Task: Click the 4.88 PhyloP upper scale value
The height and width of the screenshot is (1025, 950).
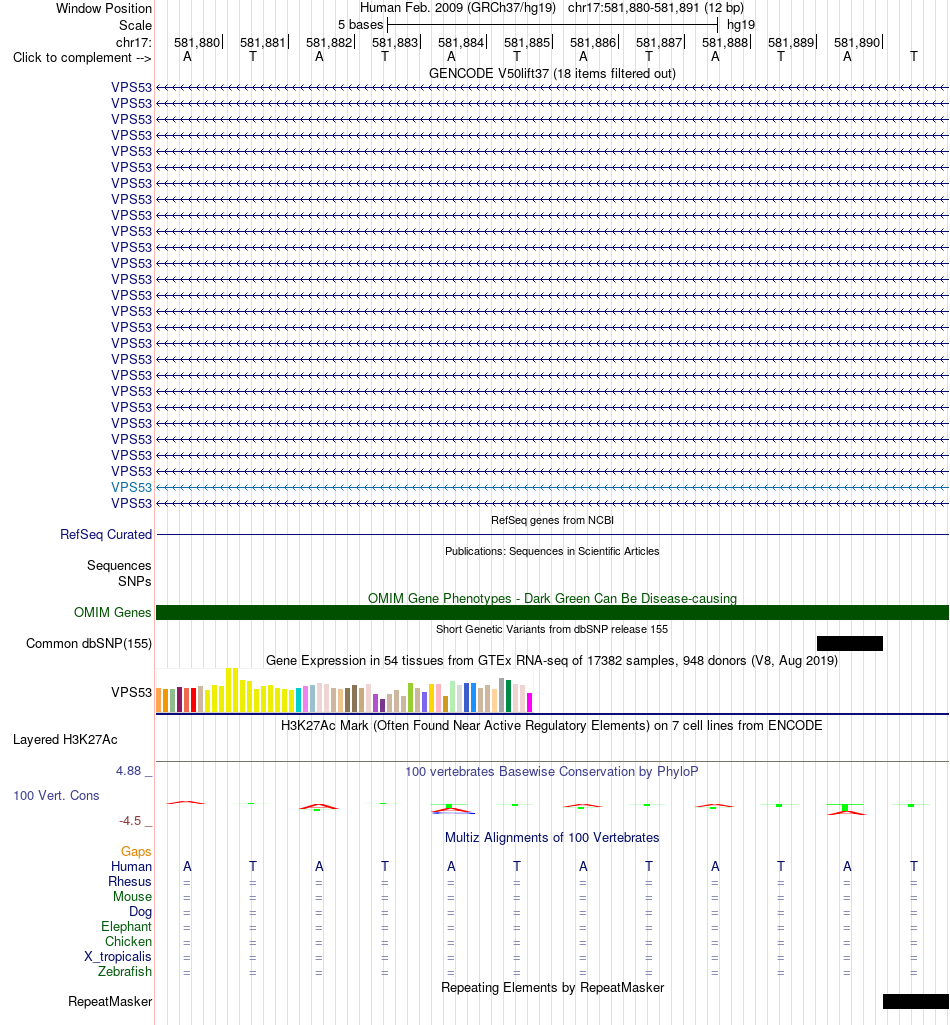Action: (x=129, y=771)
